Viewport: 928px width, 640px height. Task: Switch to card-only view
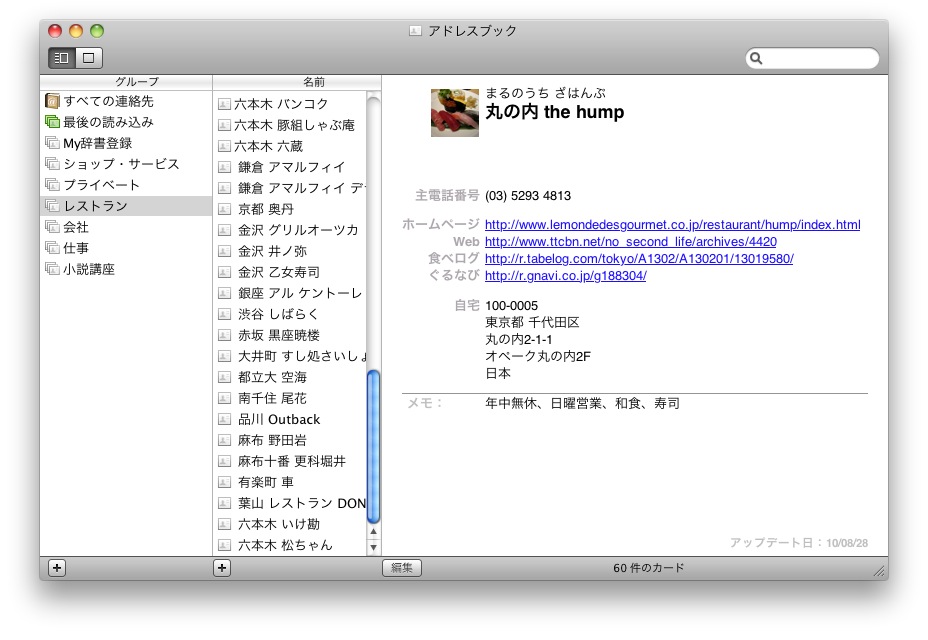88,58
